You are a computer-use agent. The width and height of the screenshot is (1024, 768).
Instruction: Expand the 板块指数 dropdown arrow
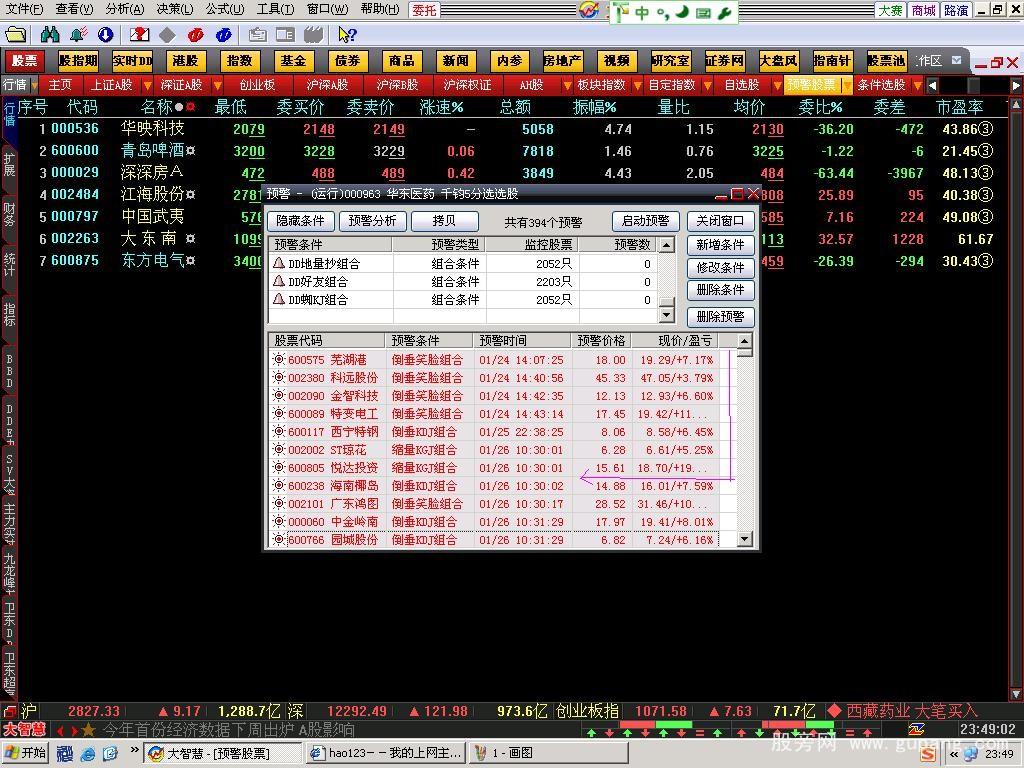636,86
